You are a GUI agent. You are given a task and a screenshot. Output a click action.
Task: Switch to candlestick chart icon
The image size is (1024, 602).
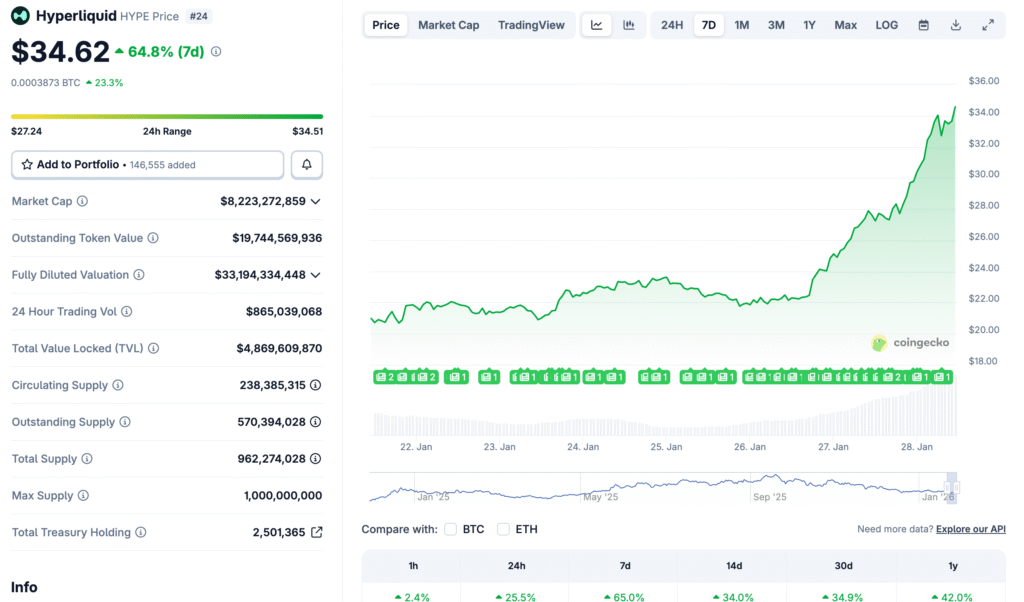tap(629, 25)
